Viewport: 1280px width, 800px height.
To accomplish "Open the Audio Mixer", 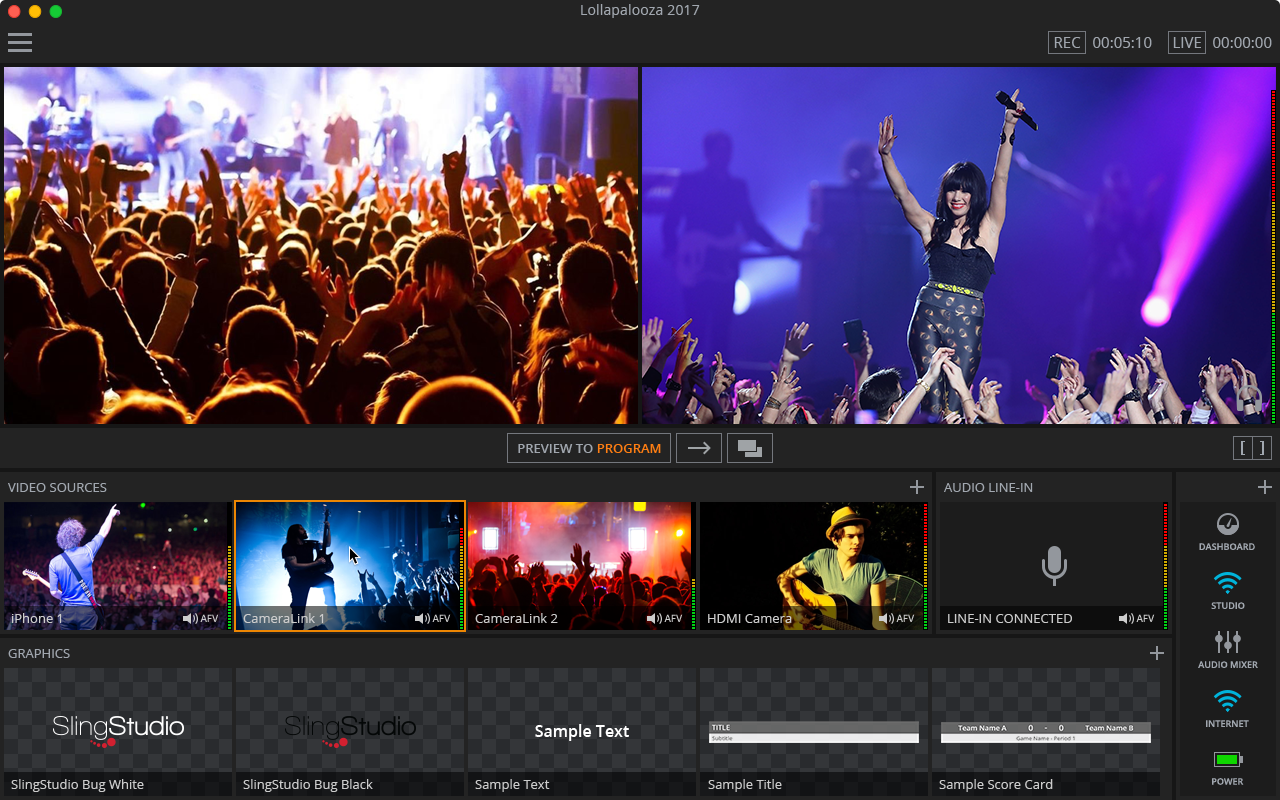I will [1227, 650].
